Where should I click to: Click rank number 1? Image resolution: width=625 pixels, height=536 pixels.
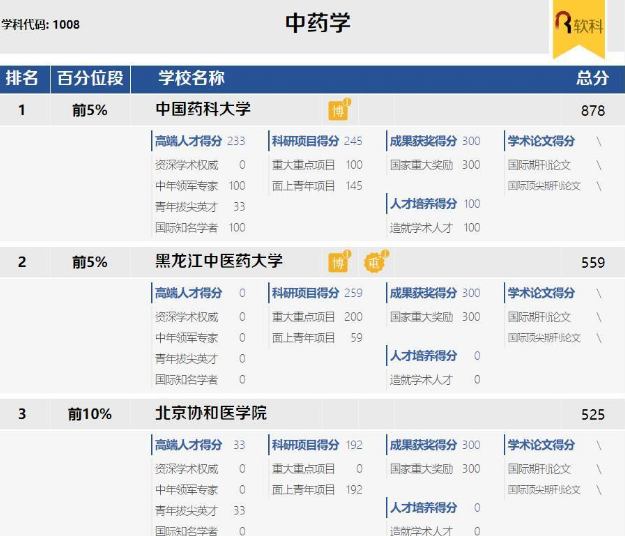click(22, 110)
